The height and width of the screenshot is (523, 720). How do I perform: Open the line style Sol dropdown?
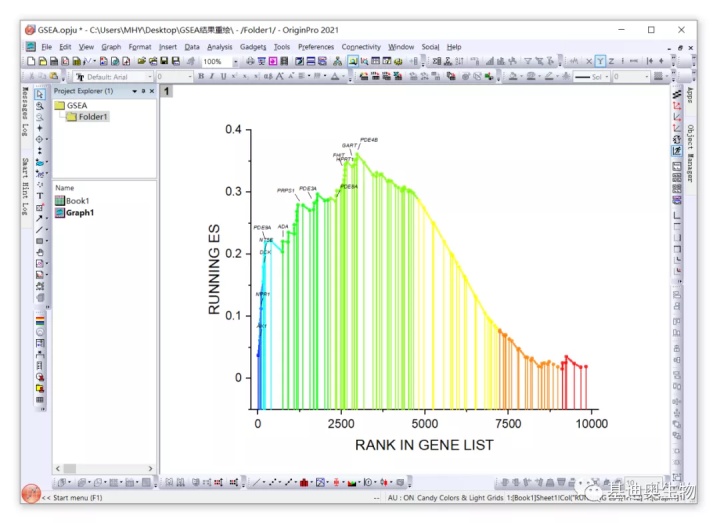pos(607,77)
